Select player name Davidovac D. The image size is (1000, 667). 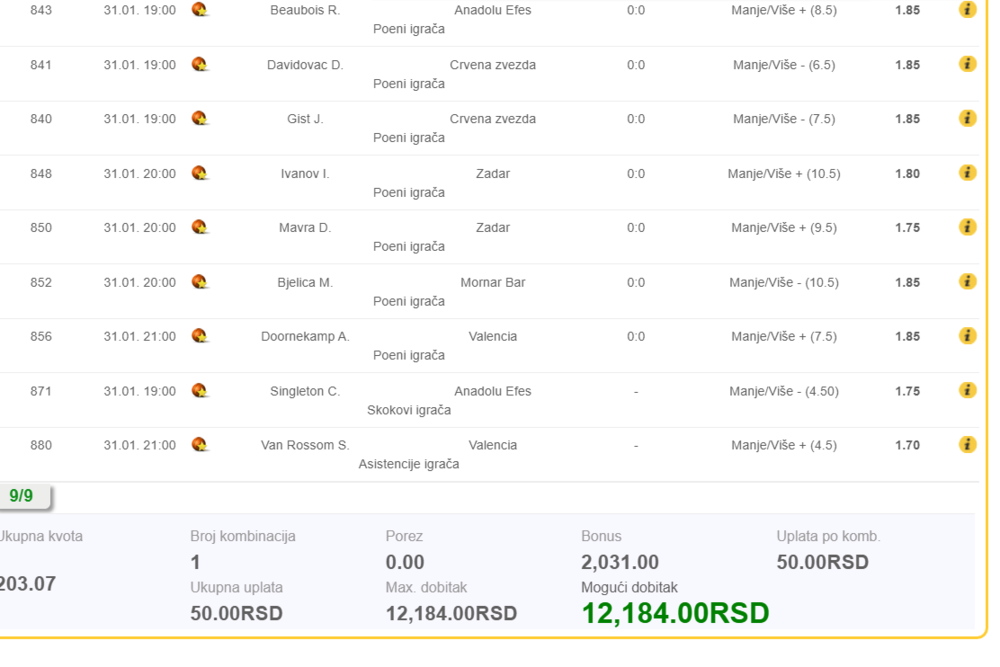(305, 65)
